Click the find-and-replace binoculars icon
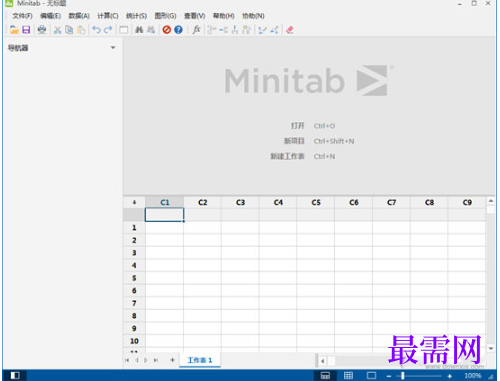Image resolution: width=500 pixels, height=381 pixels. pyautogui.click(x=151, y=30)
